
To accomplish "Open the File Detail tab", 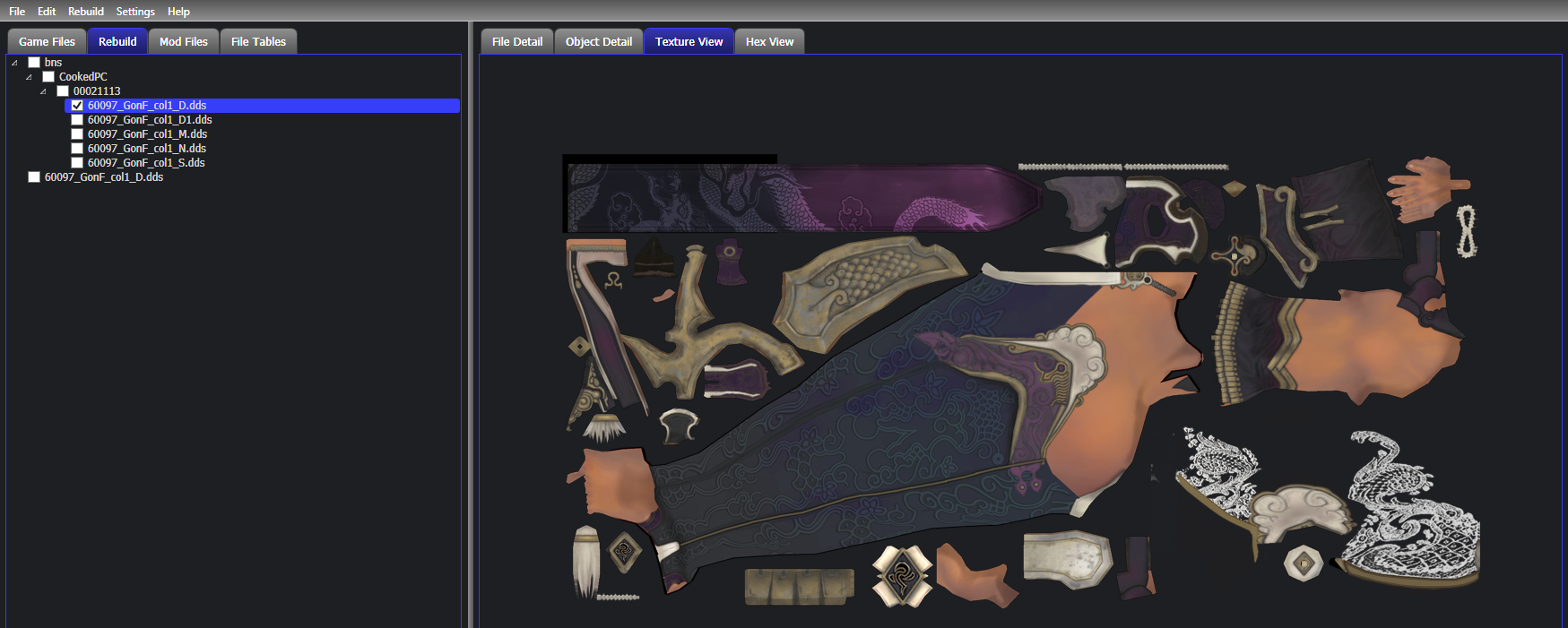I will pyautogui.click(x=517, y=41).
